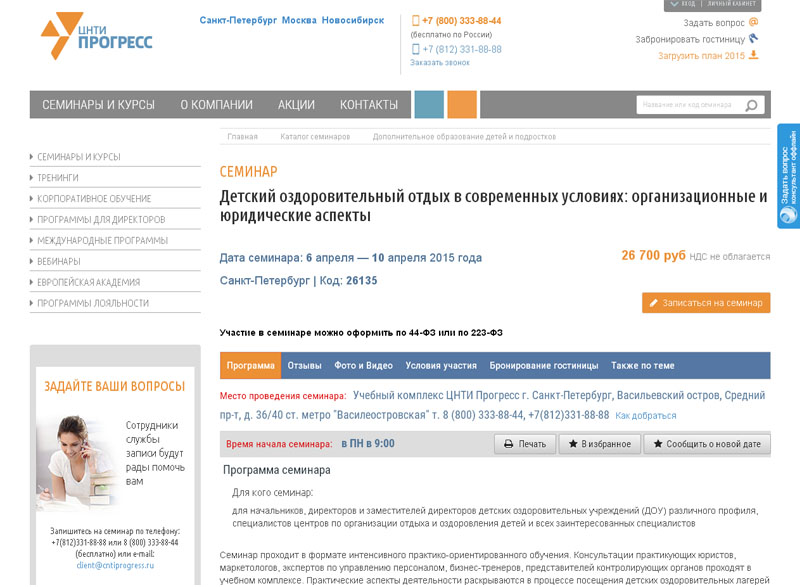
Task: Click the blue square in the navigation bar
Action: (x=429, y=105)
